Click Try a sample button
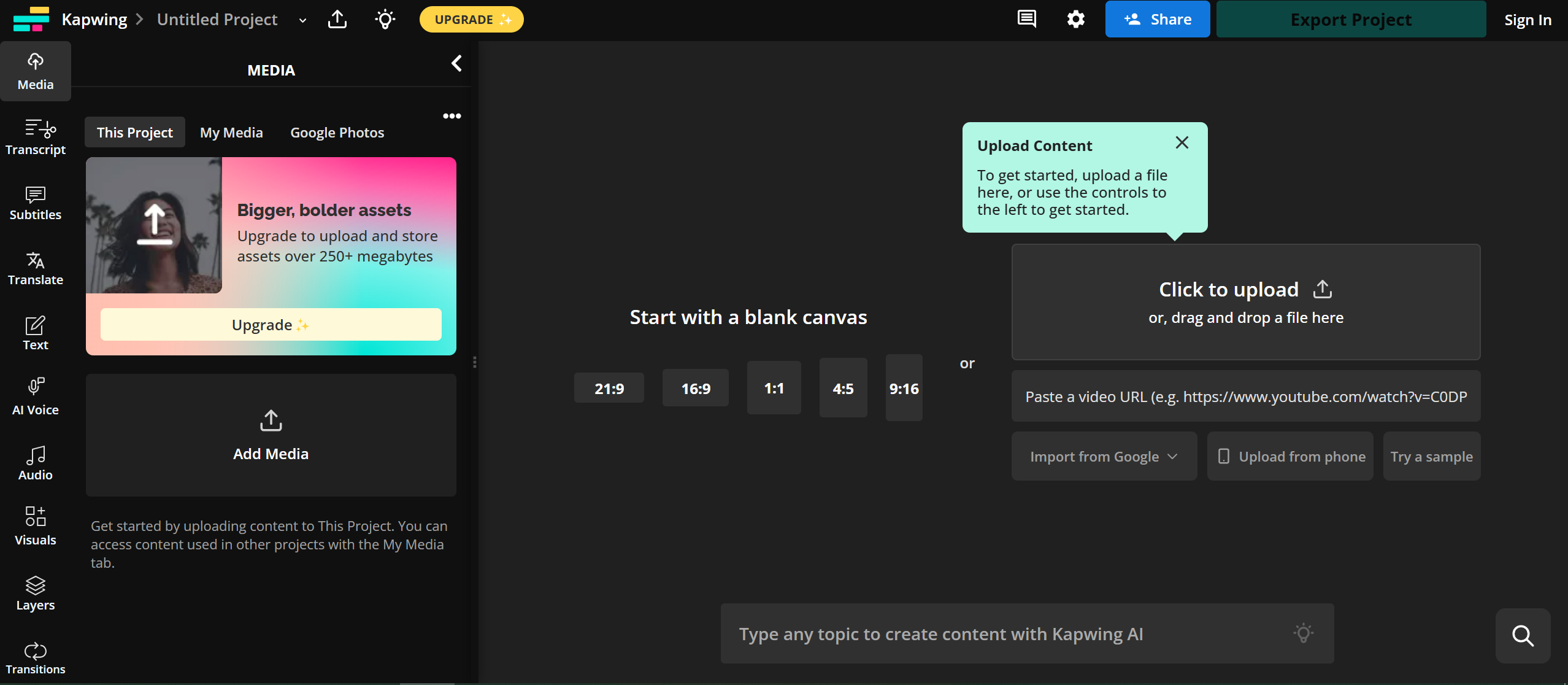The height and width of the screenshot is (685, 1568). [1432, 456]
